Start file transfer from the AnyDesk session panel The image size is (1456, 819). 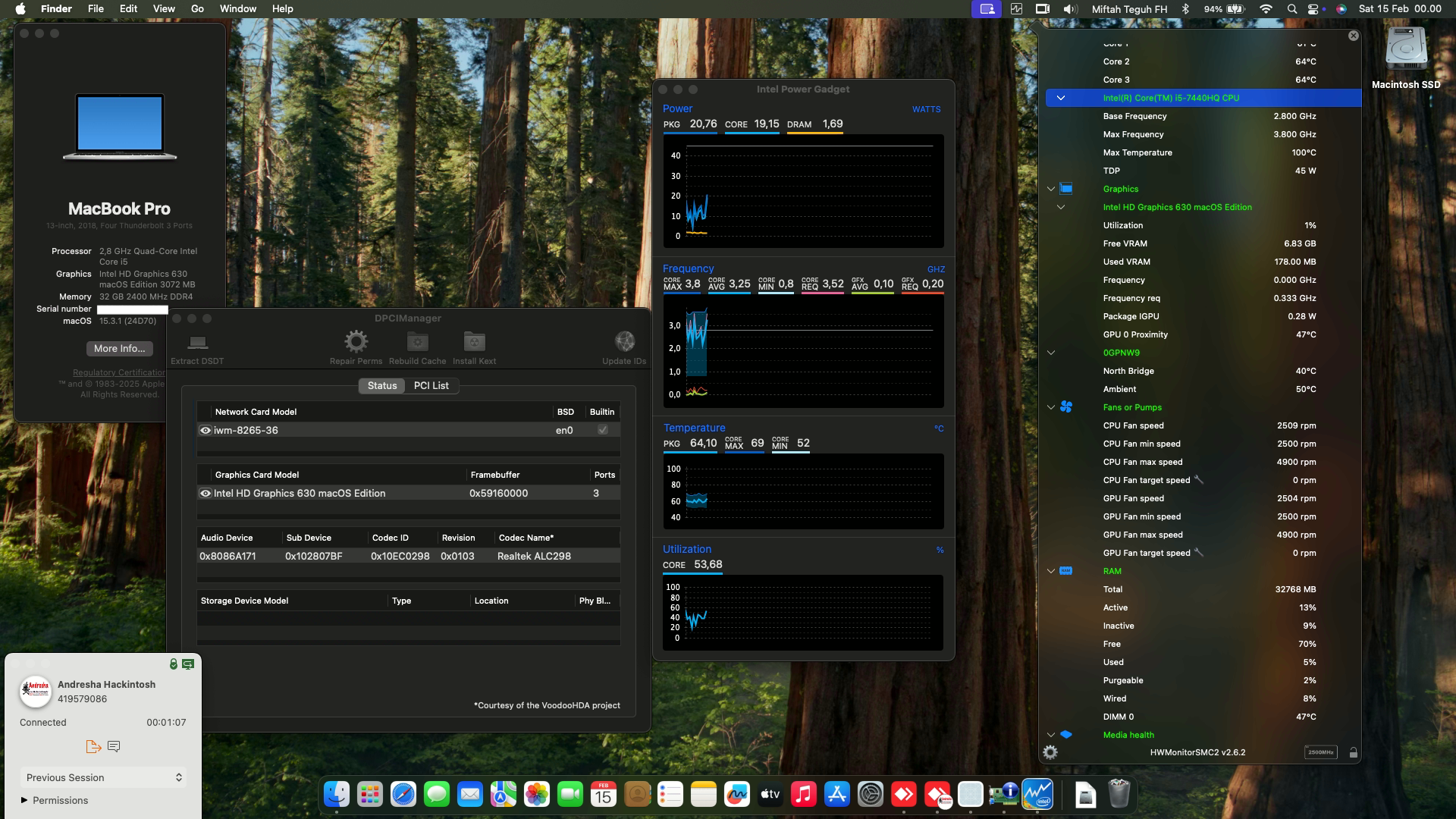[93, 746]
